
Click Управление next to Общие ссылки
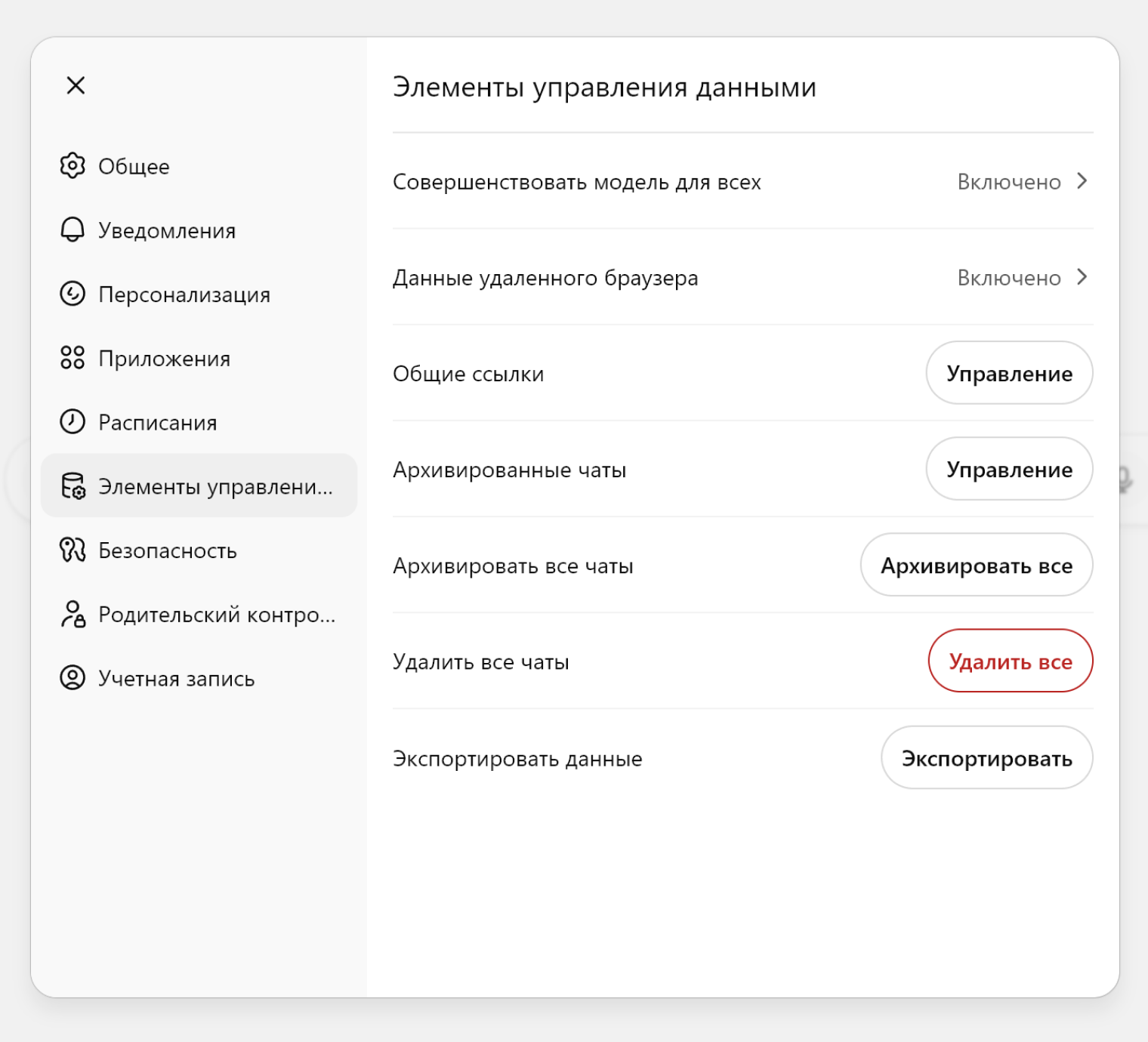click(1009, 373)
